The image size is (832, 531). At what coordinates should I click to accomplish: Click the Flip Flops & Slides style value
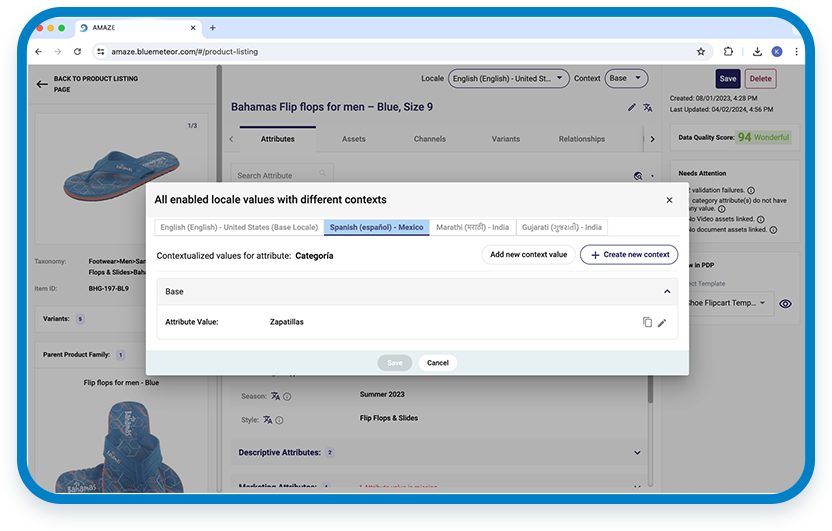[388, 418]
